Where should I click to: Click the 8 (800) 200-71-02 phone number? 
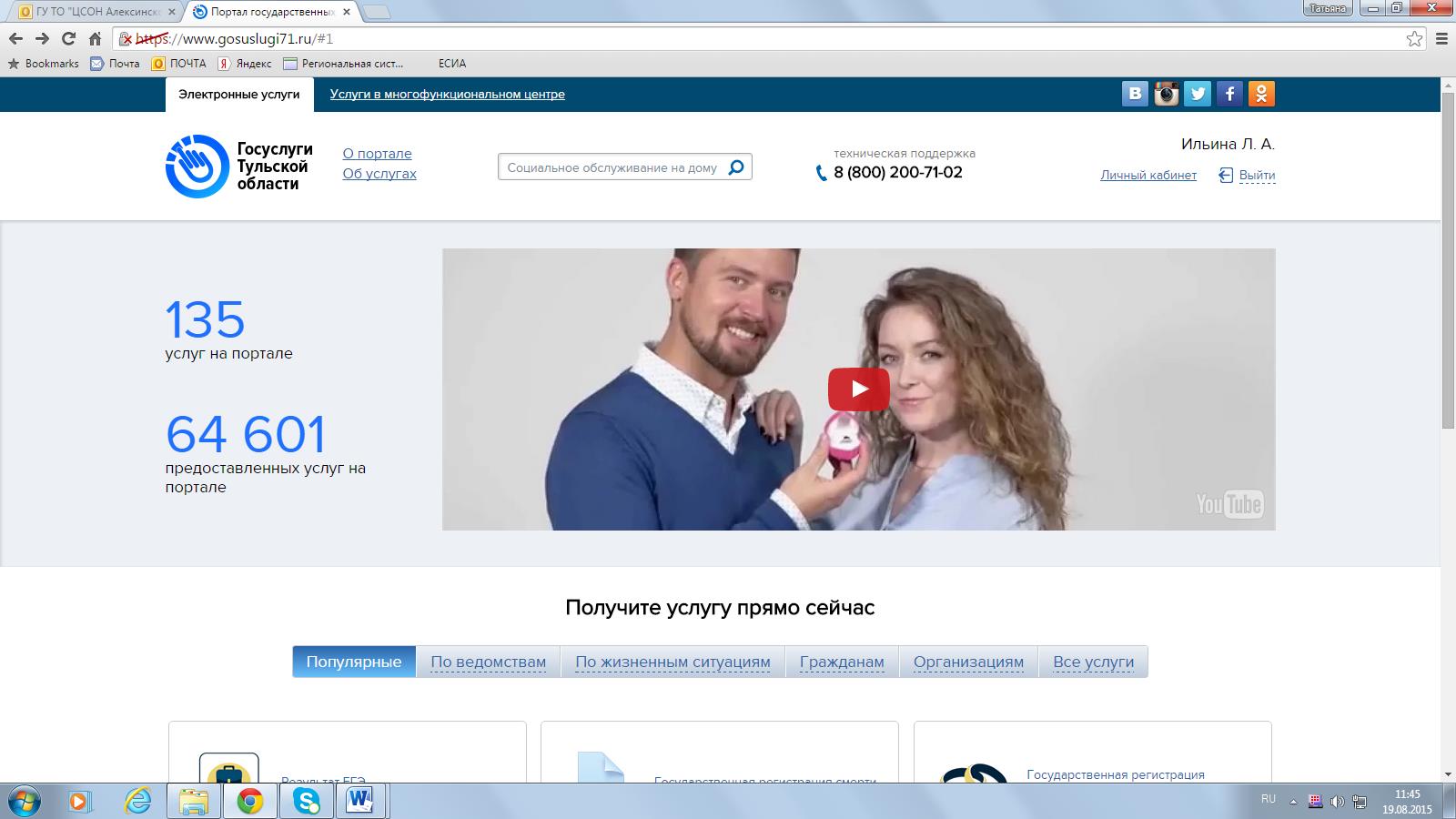[x=897, y=173]
